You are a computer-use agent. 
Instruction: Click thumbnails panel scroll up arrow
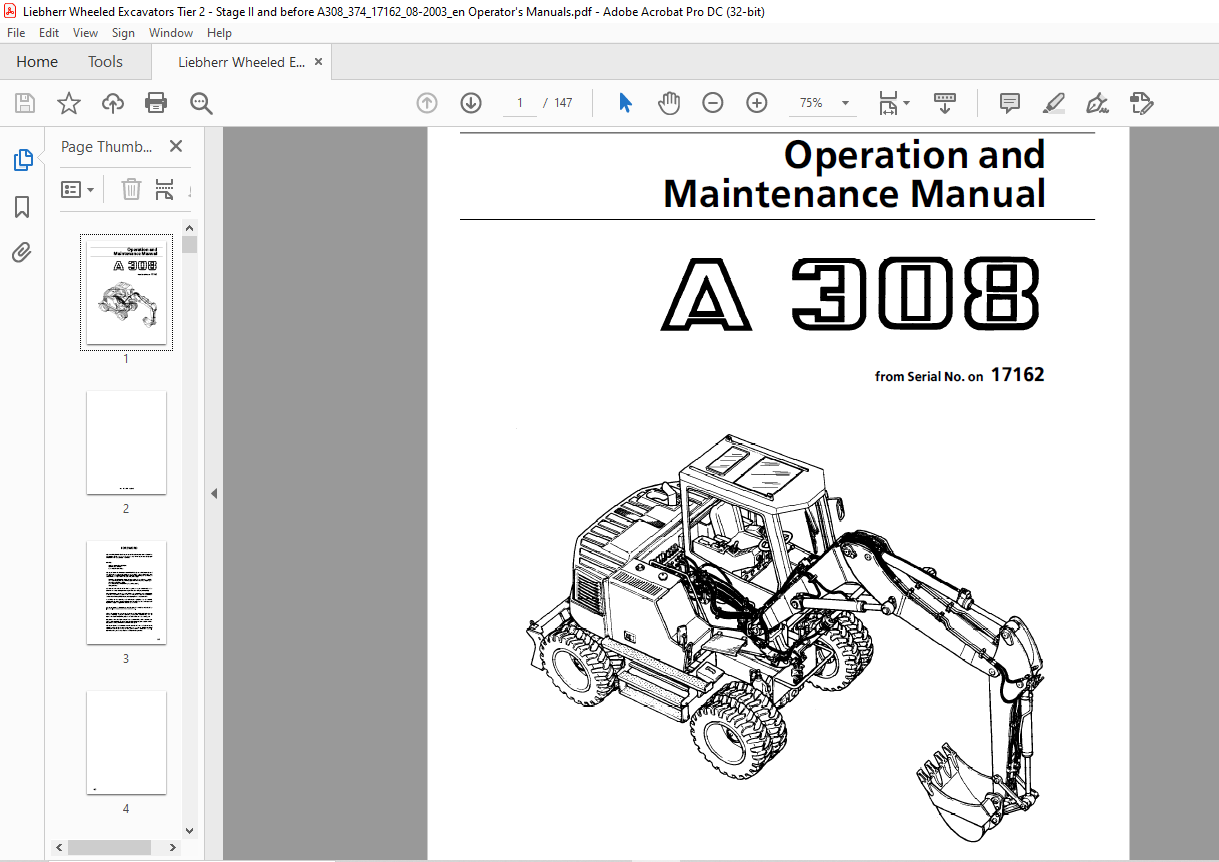coord(190,227)
